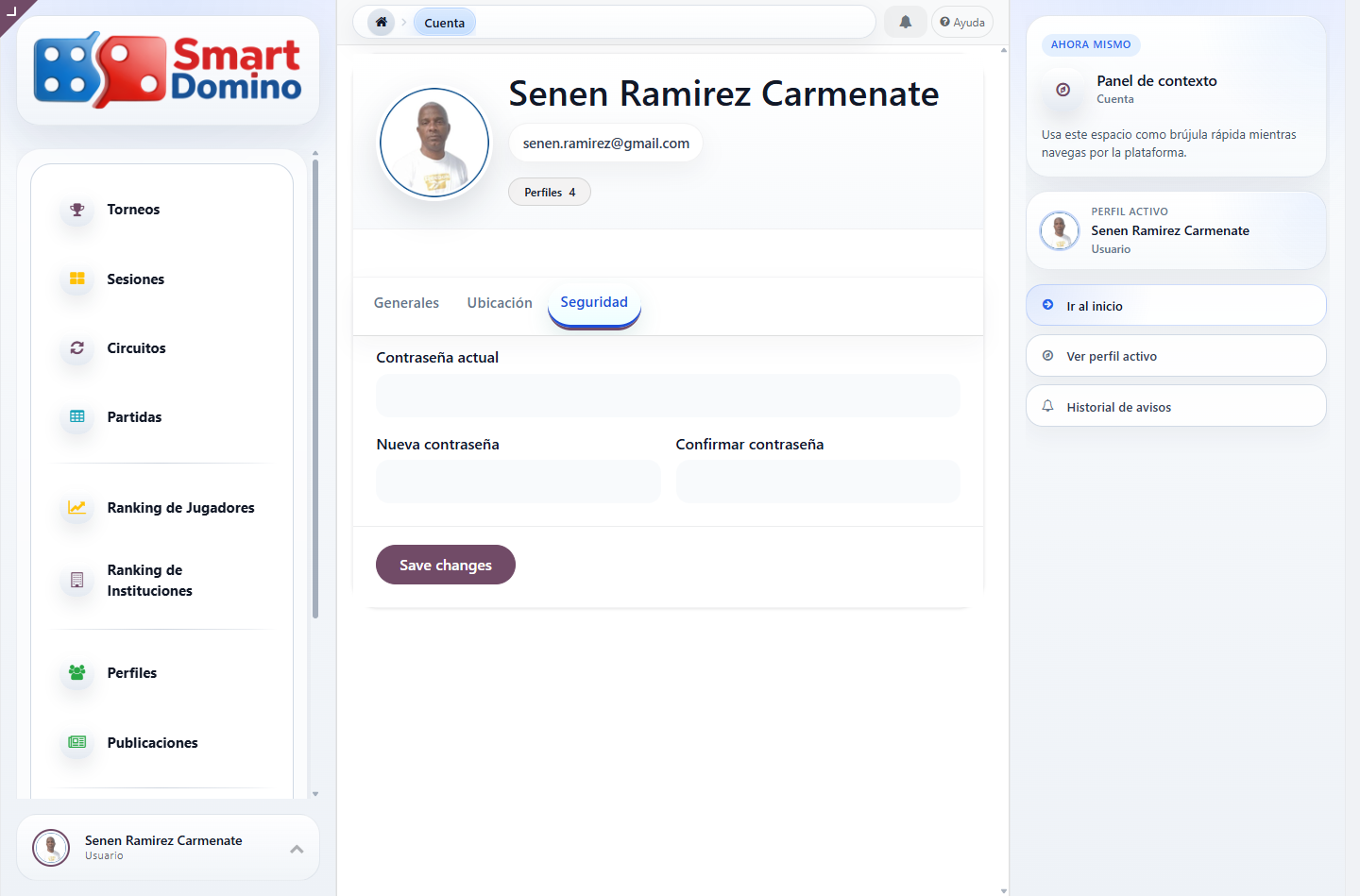Click the Confirmar contraseña field

(x=818, y=482)
